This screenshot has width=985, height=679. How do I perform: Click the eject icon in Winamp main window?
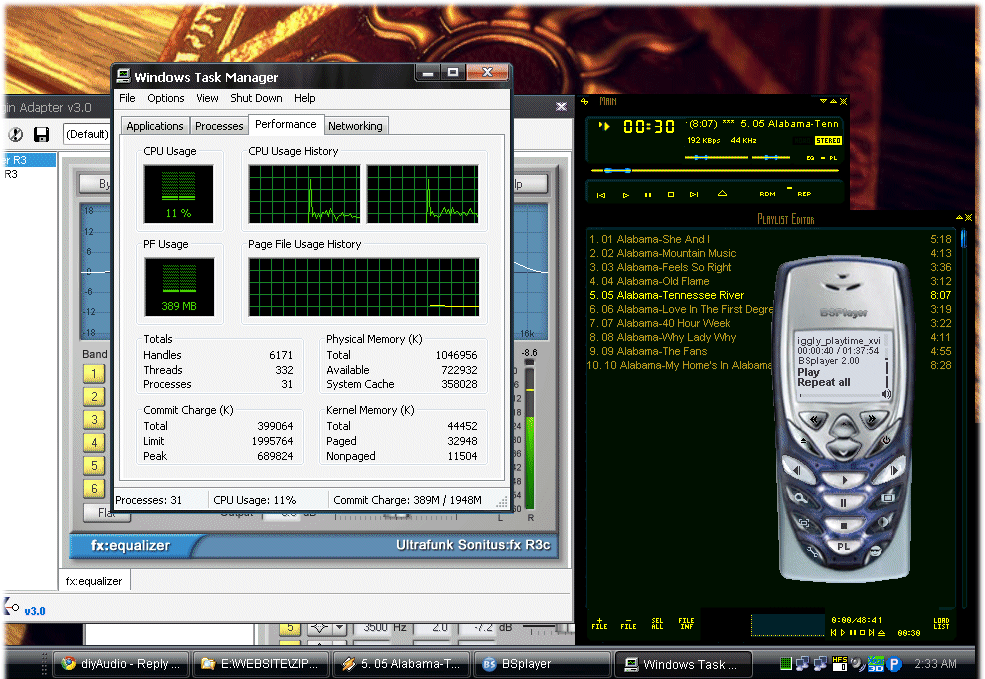click(x=722, y=193)
